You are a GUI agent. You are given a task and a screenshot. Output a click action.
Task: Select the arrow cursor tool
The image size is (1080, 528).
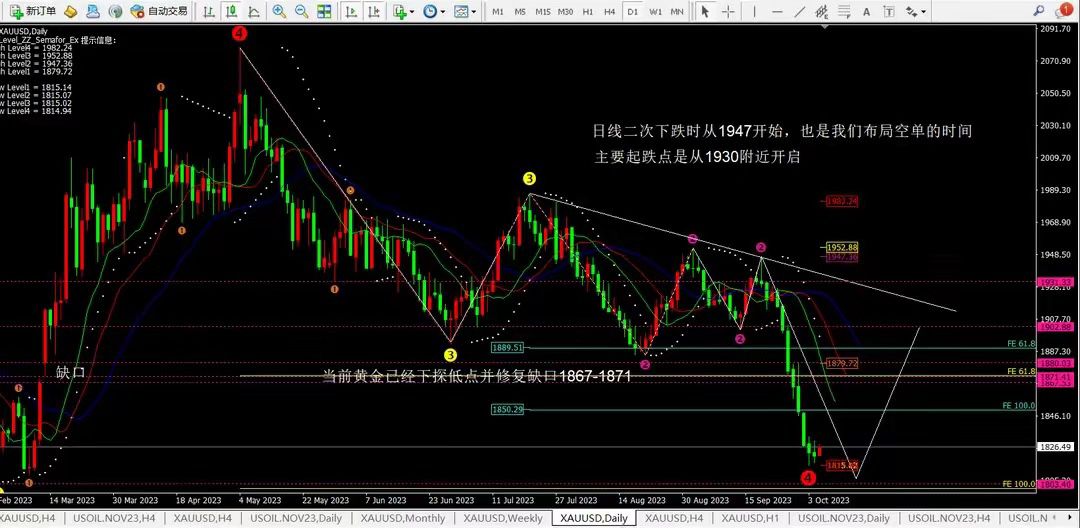705,12
